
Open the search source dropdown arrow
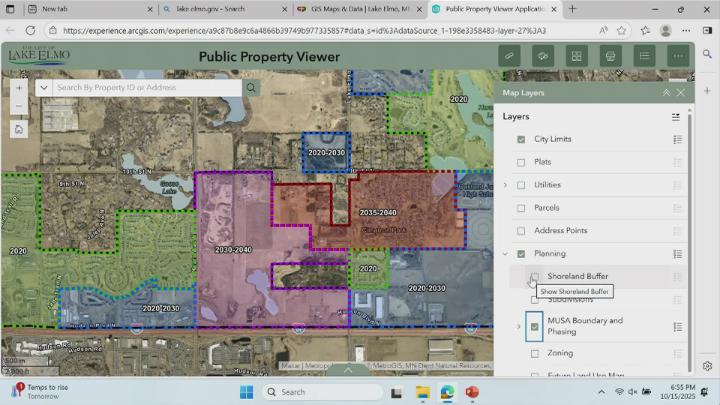pyautogui.click(x=45, y=88)
